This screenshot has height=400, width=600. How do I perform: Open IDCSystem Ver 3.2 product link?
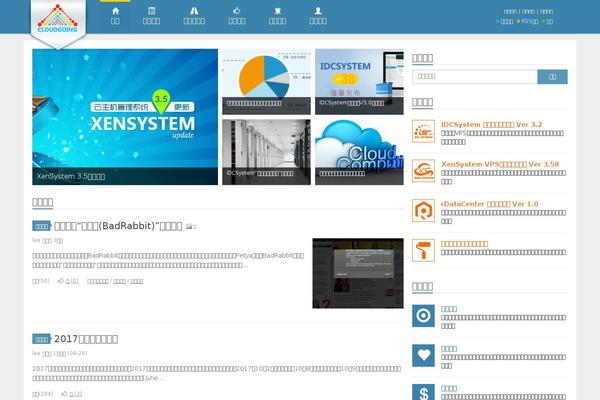[491, 124]
